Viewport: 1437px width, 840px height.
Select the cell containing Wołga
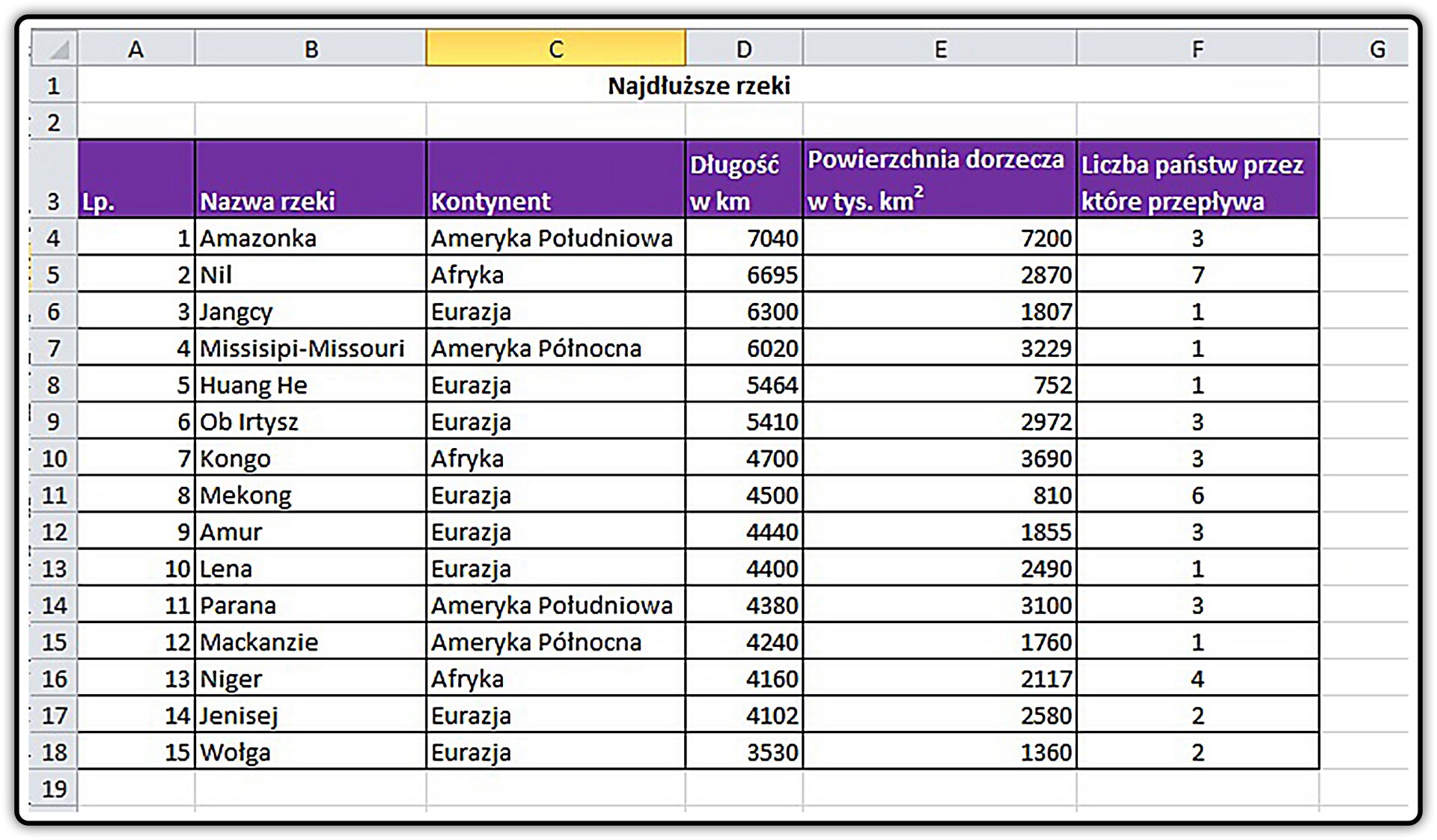coord(311,752)
